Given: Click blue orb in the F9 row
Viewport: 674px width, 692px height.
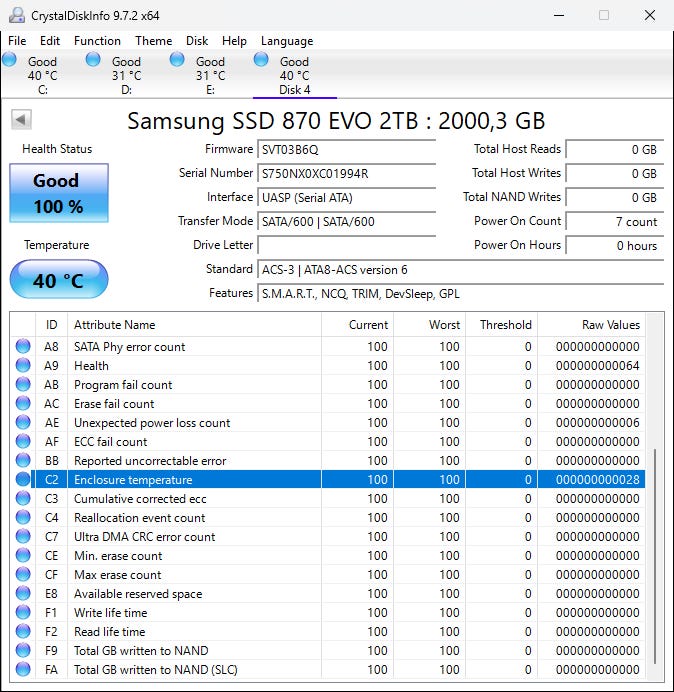Looking at the screenshot, I should [23, 650].
